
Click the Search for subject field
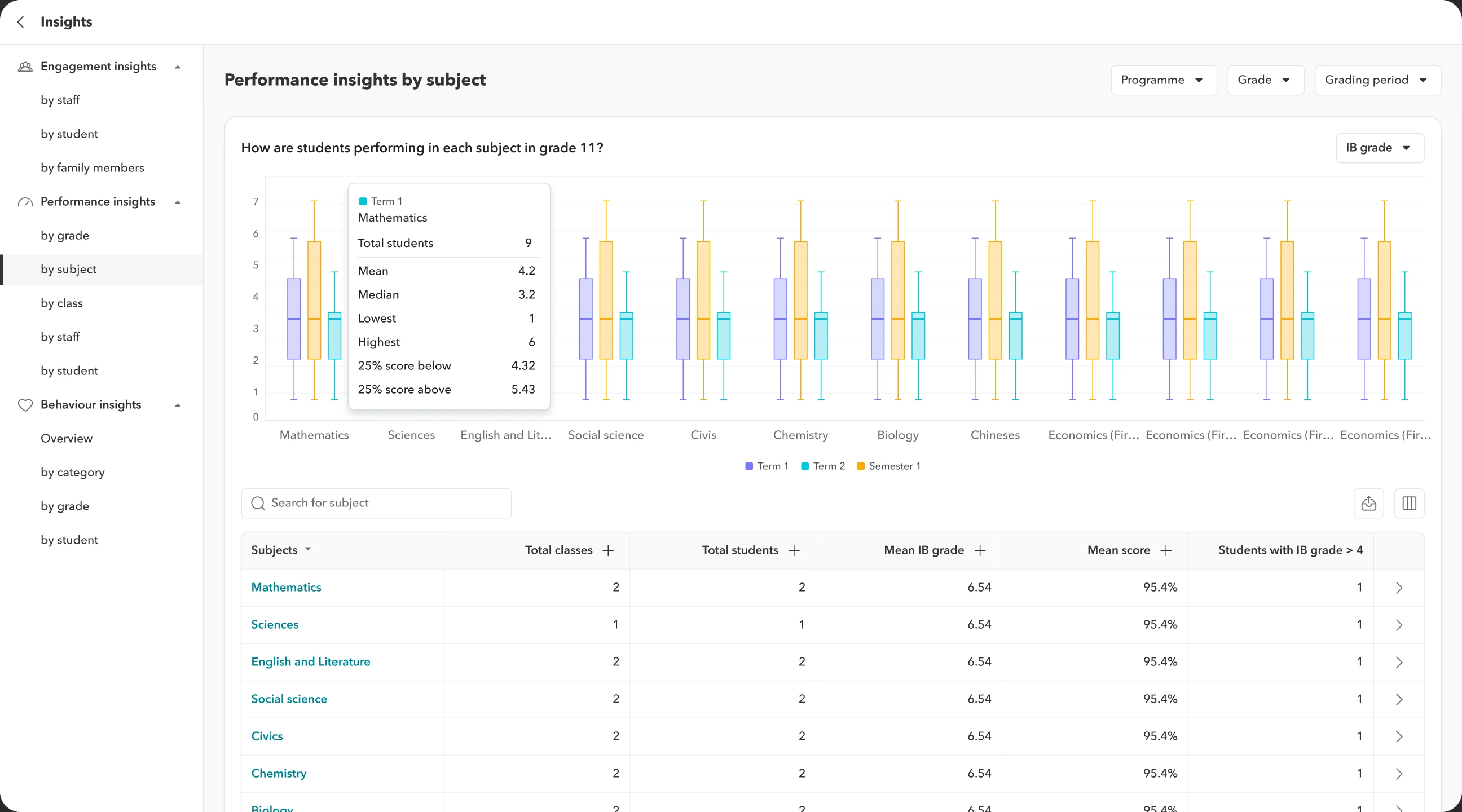tap(376, 504)
